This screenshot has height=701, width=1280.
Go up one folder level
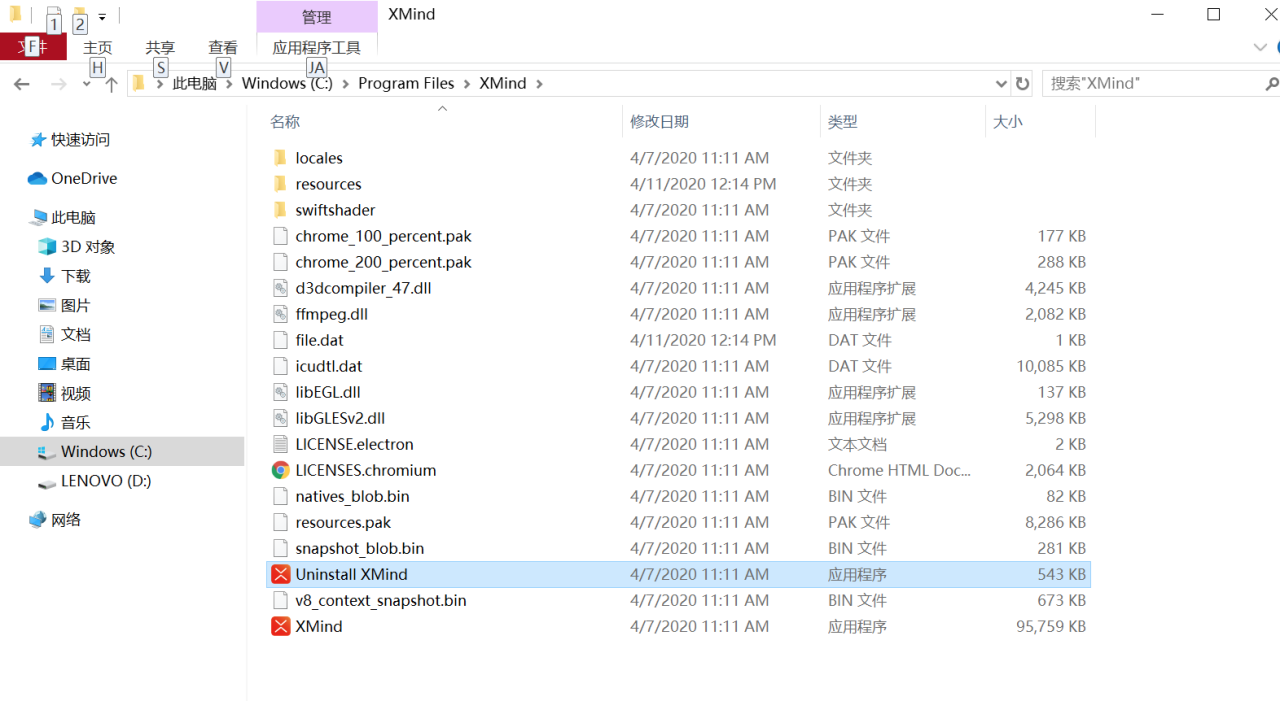coord(111,84)
